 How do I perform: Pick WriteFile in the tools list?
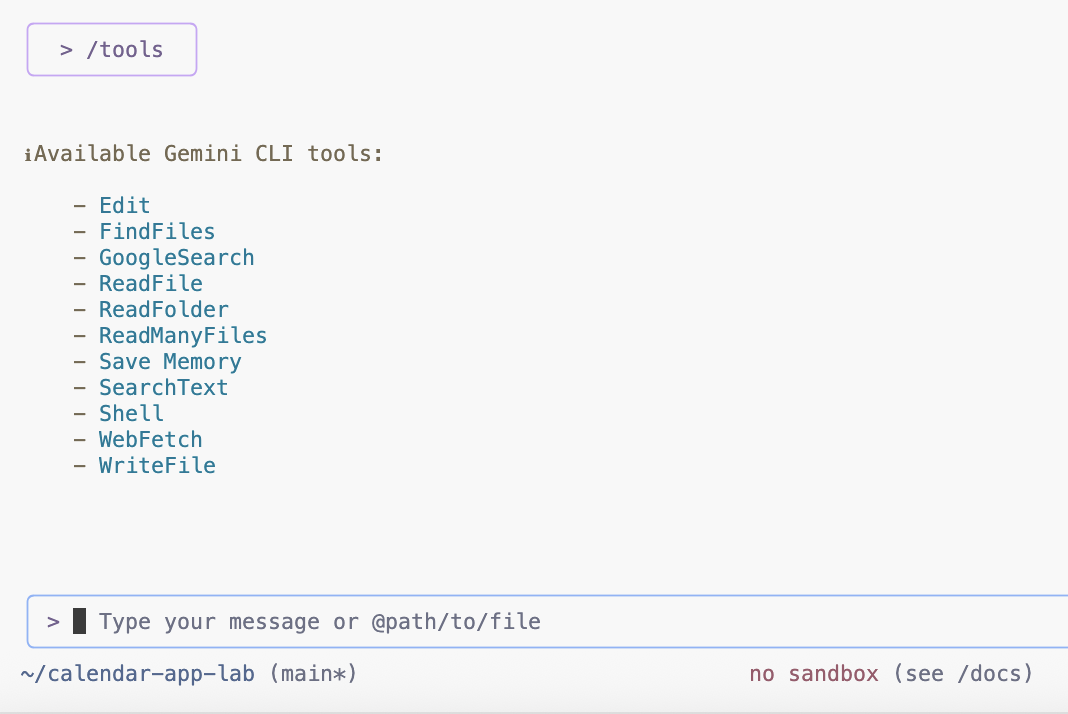click(157, 466)
